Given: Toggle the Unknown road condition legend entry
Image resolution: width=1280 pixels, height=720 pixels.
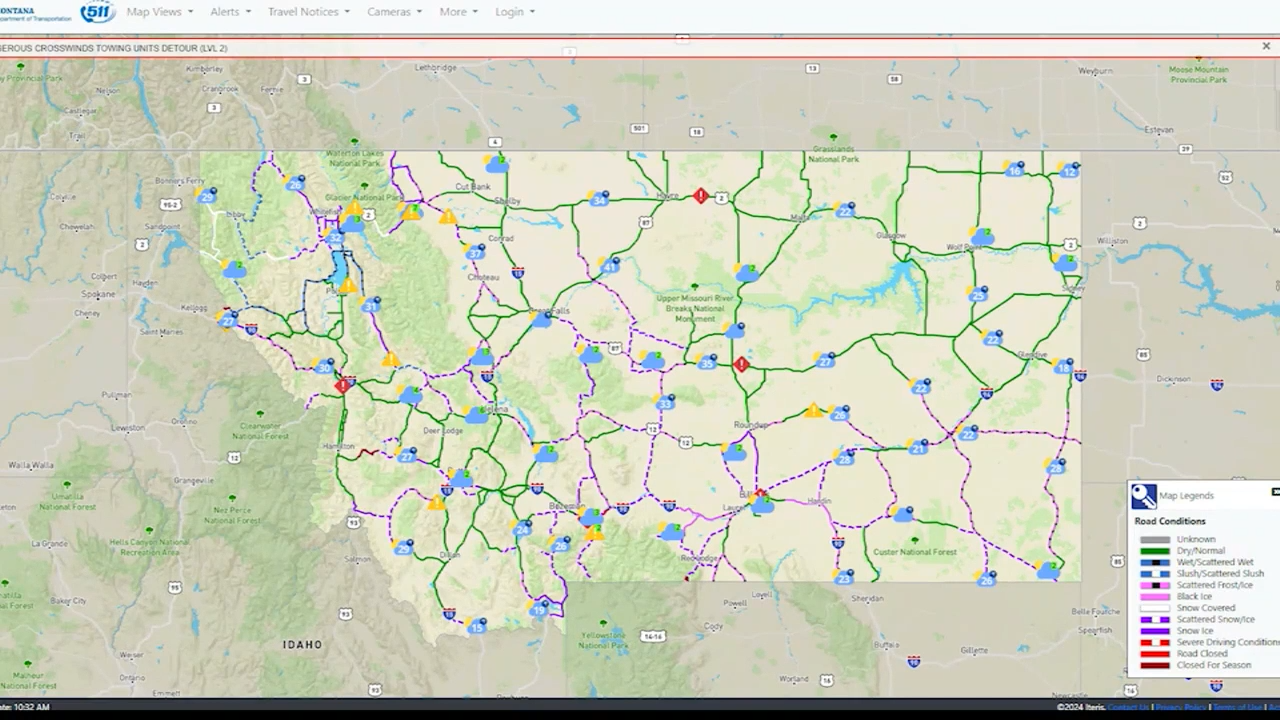Looking at the screenshot, I should pos(1155,539).
